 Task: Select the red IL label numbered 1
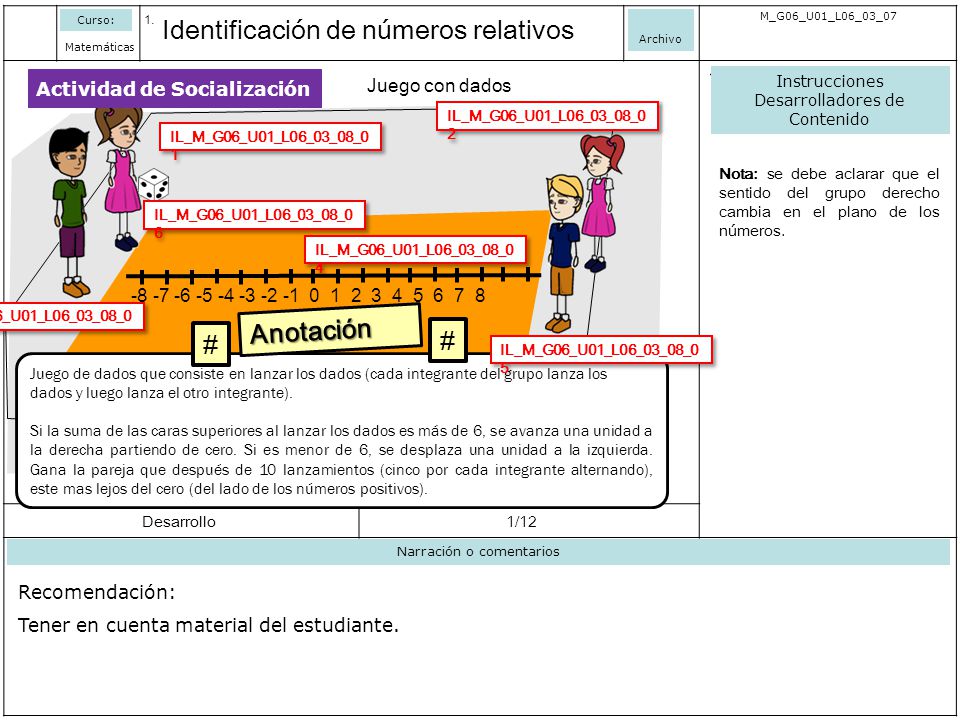click(x=270, y=137)
